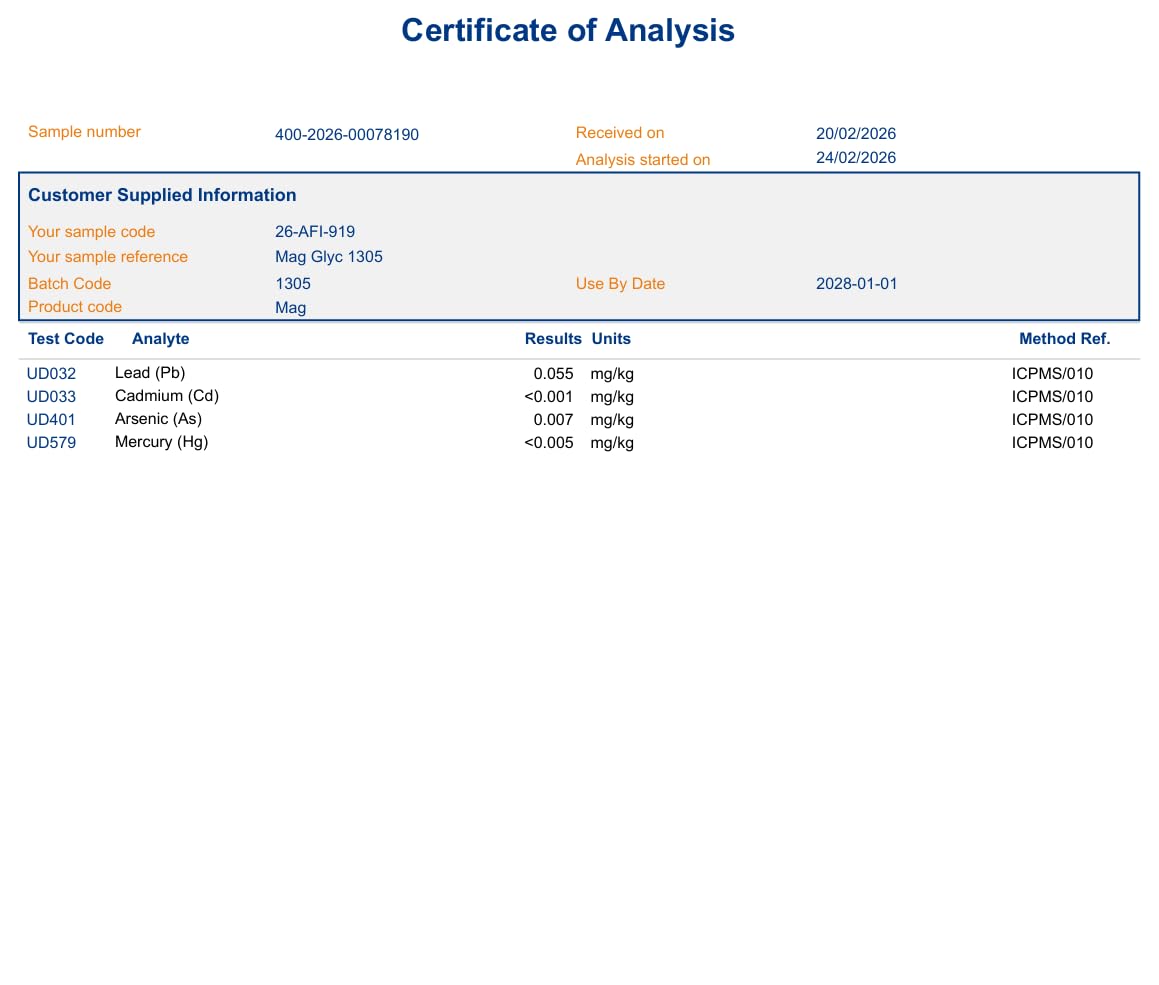Viewport: 1159px width, 985px height.
Task: Click the Use By Date 2028-01-01
Action: [x=856, y=284]
